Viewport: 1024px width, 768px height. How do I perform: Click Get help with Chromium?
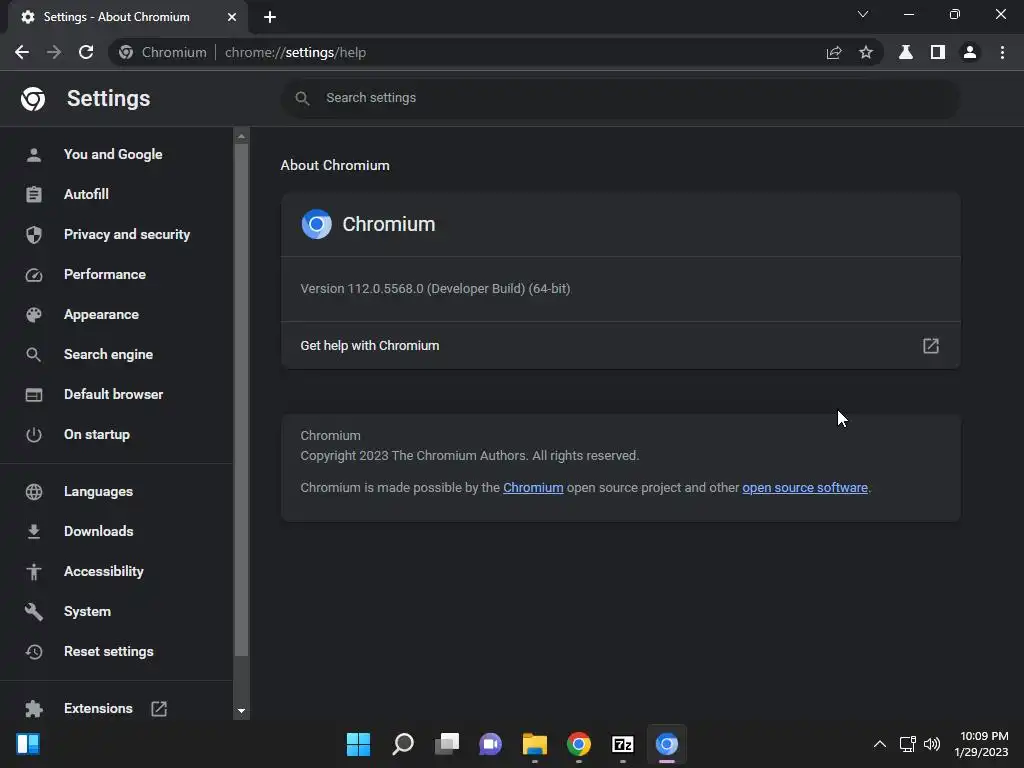pos(620,345)
